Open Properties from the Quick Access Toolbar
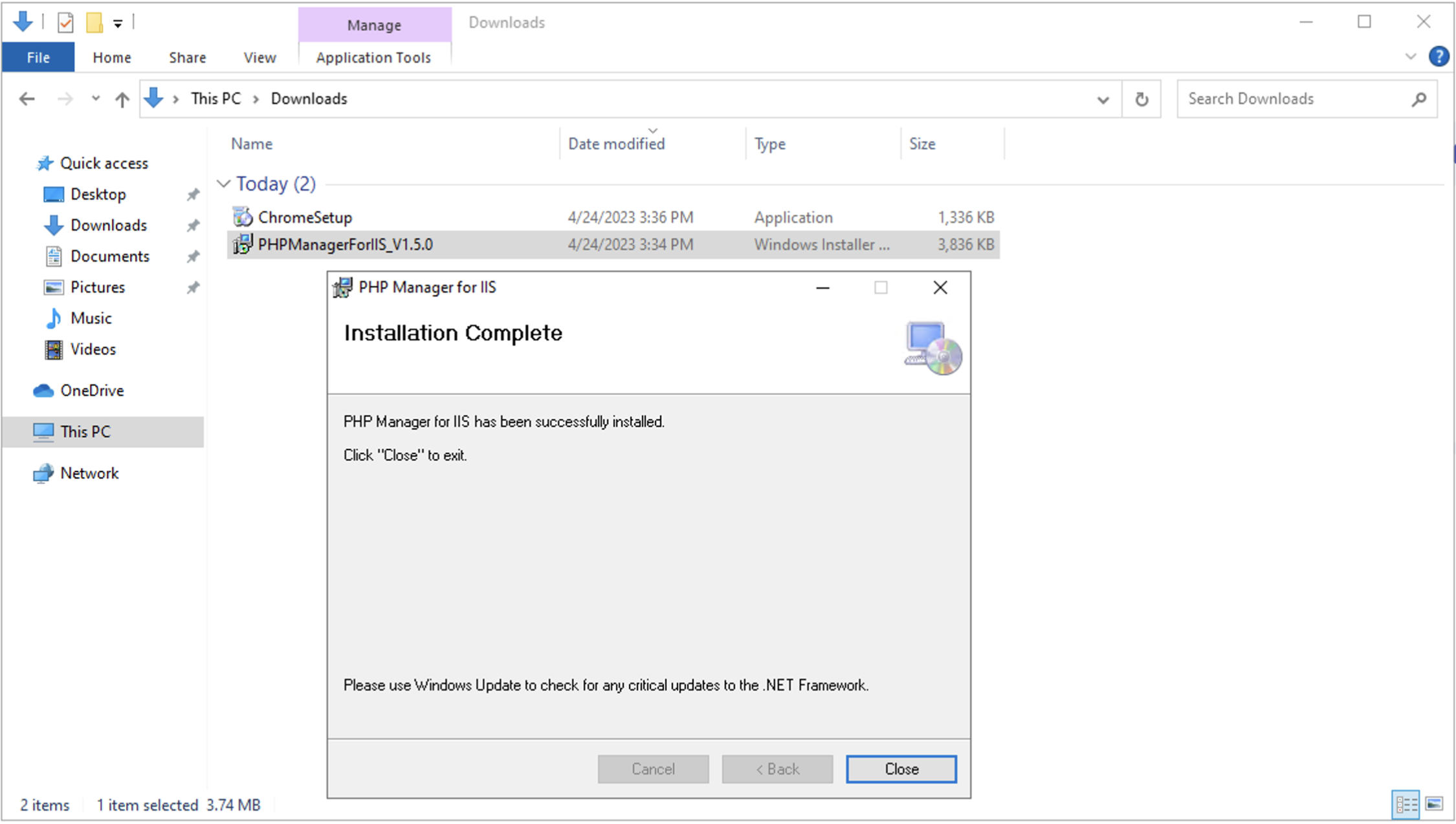This screenshot has width=1456, height=824. click(x=65, y=21)
